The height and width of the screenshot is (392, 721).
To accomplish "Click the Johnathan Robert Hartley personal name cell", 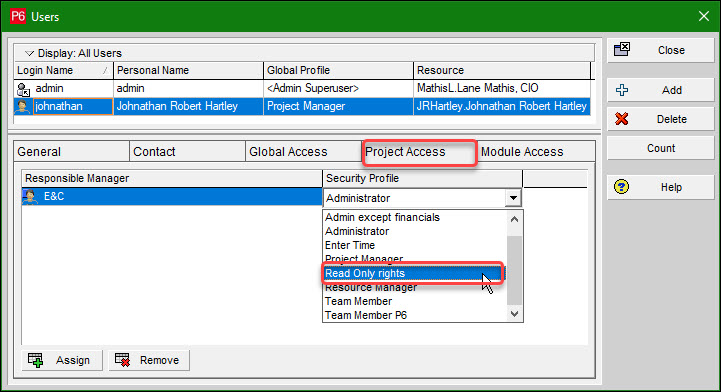I will click(189, 106).
